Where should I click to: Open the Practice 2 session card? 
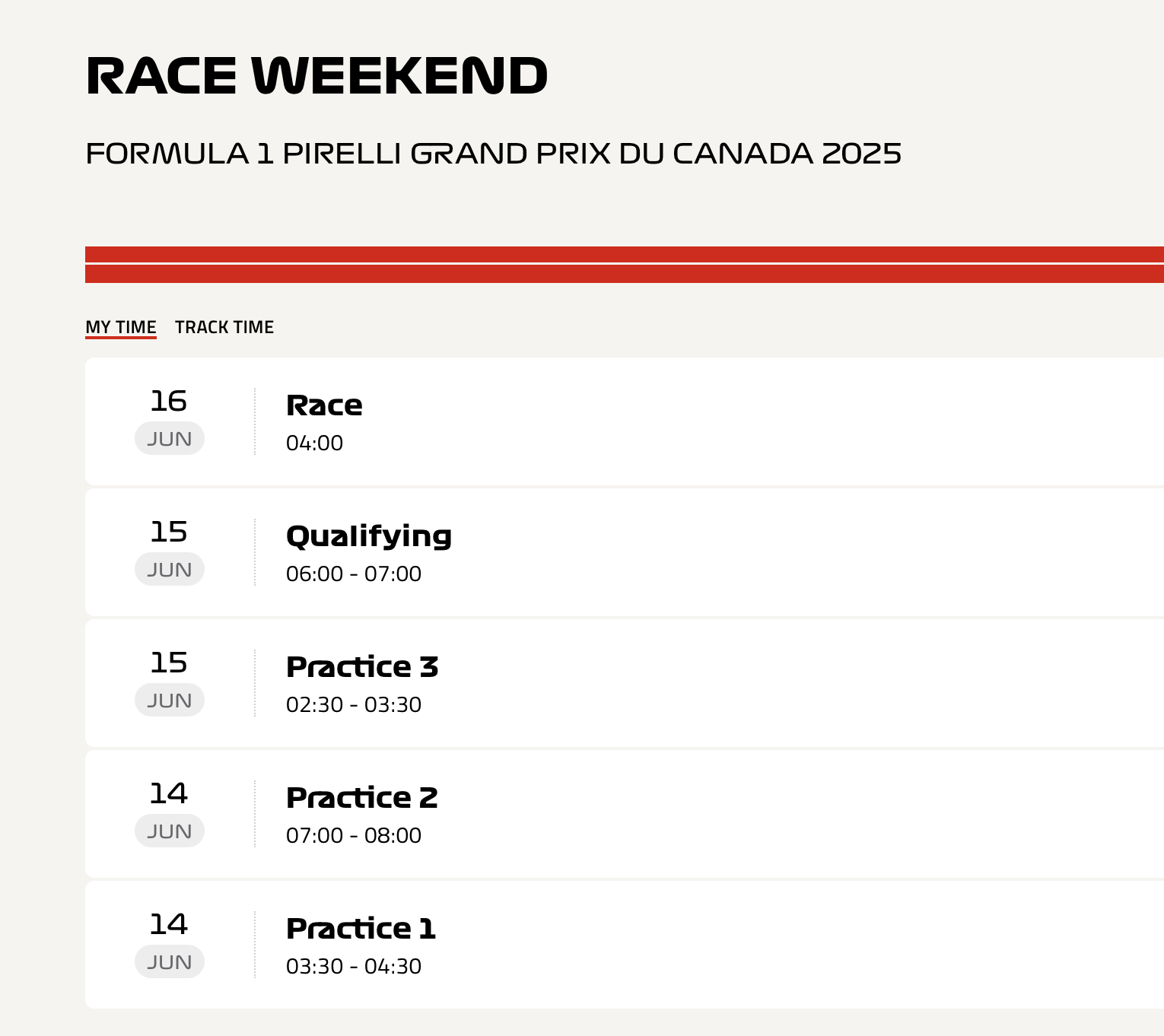coord(625,814)
